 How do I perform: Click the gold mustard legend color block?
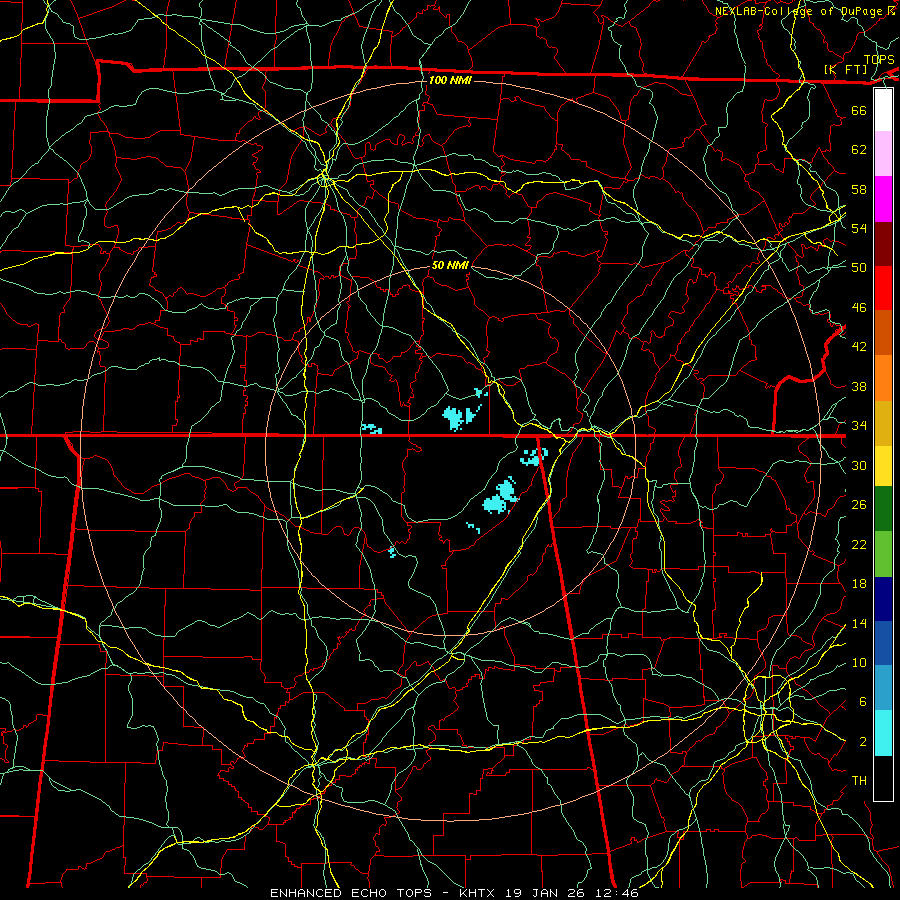tap(883, 423)
